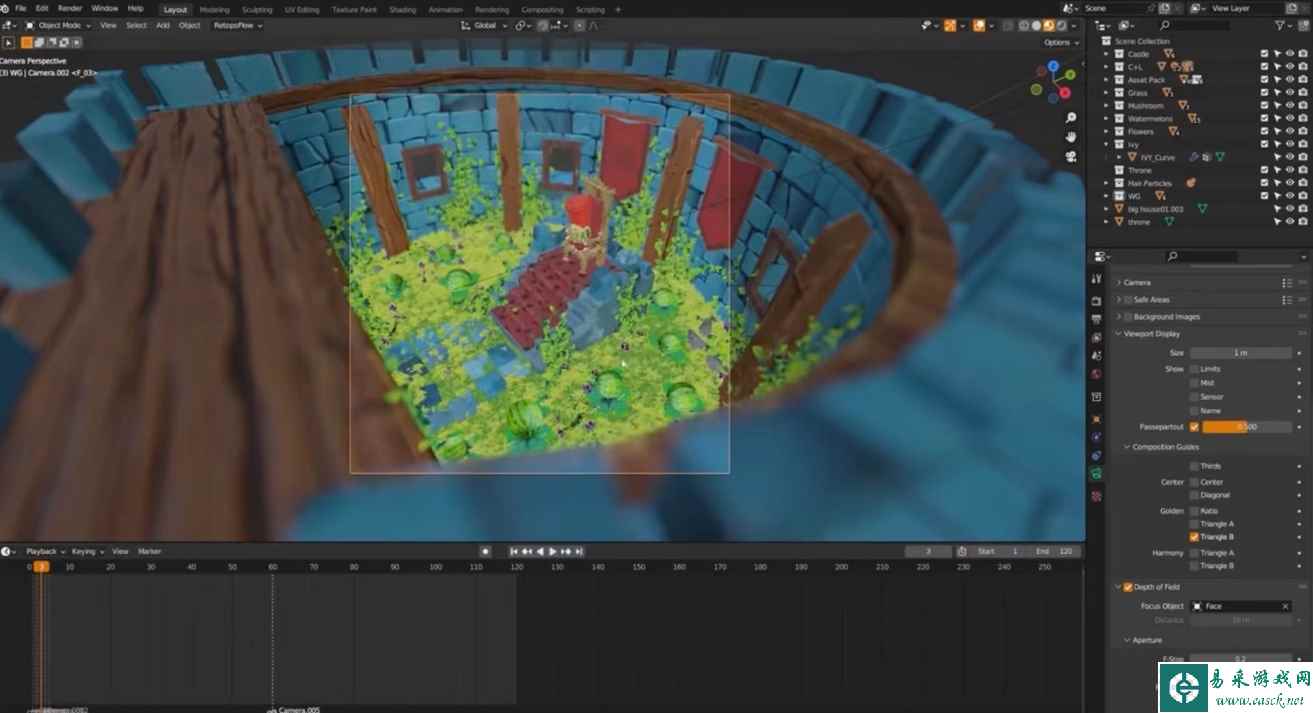1313x713 pixels.
Task: Disable the Passepartout checkbox
Action: pyautogui.click(x=1194, y=427)
